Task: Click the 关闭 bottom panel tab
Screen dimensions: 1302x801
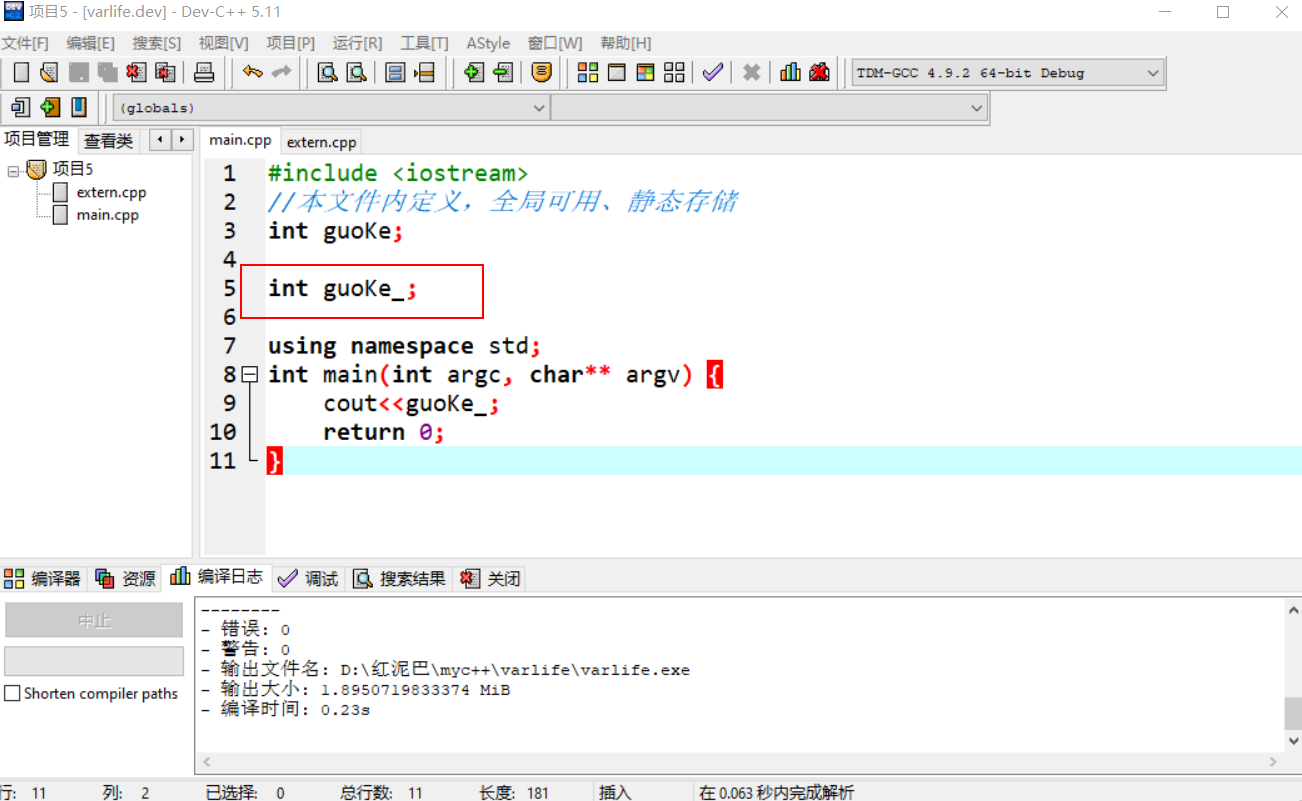Action: click(x=491, y=578)
